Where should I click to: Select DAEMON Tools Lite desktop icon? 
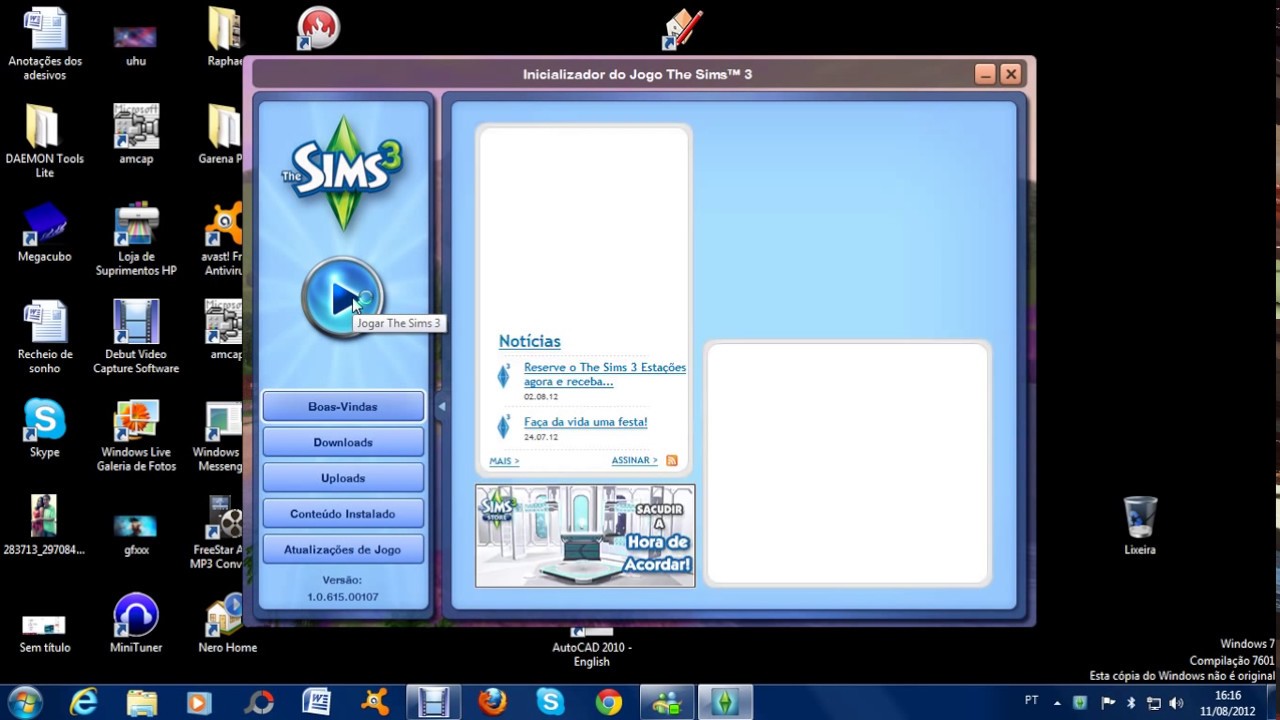point(44,140)
